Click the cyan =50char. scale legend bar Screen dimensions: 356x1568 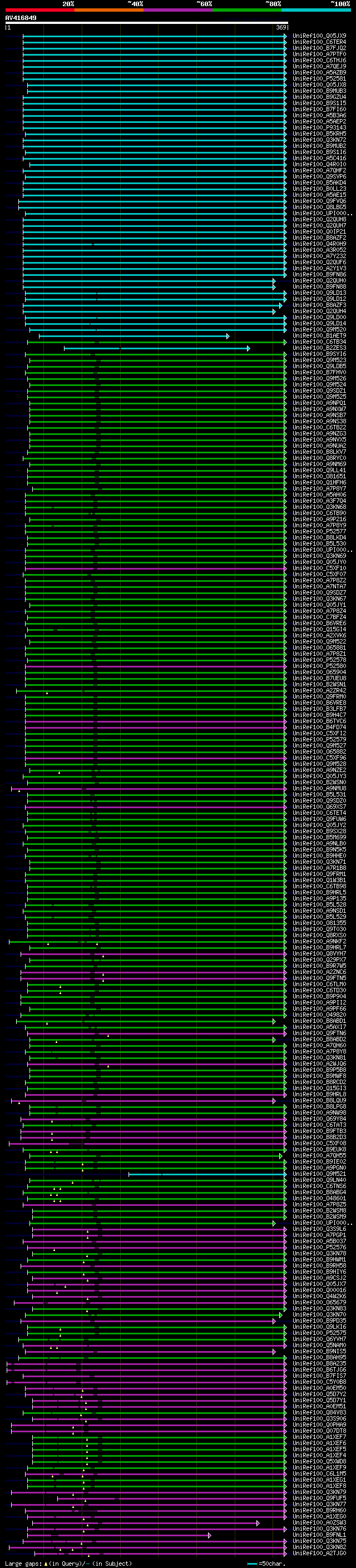253,1564
